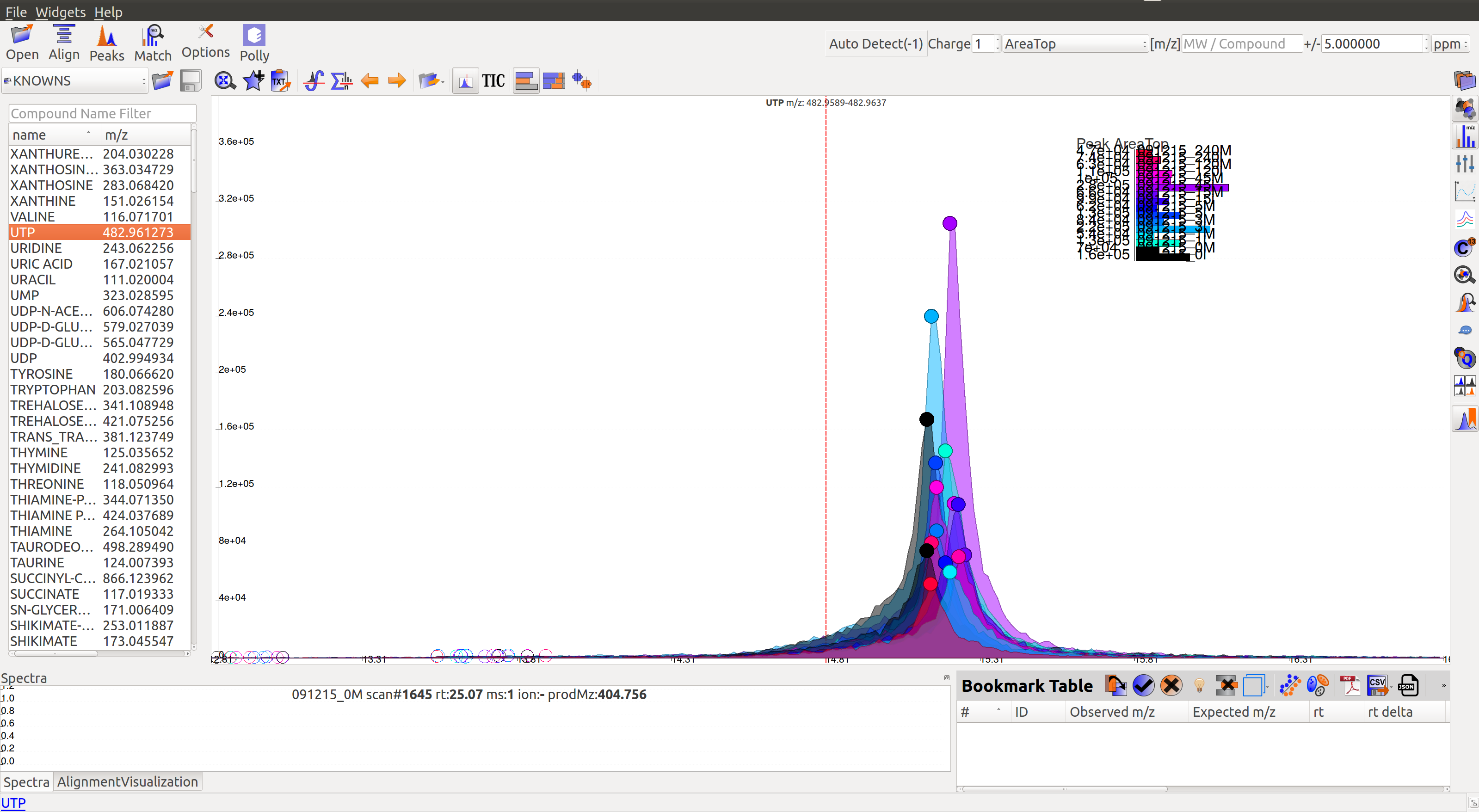Click the purple bar in Peak AreaTop legend
The image size is (1479, 812).
coord(1183,188)
